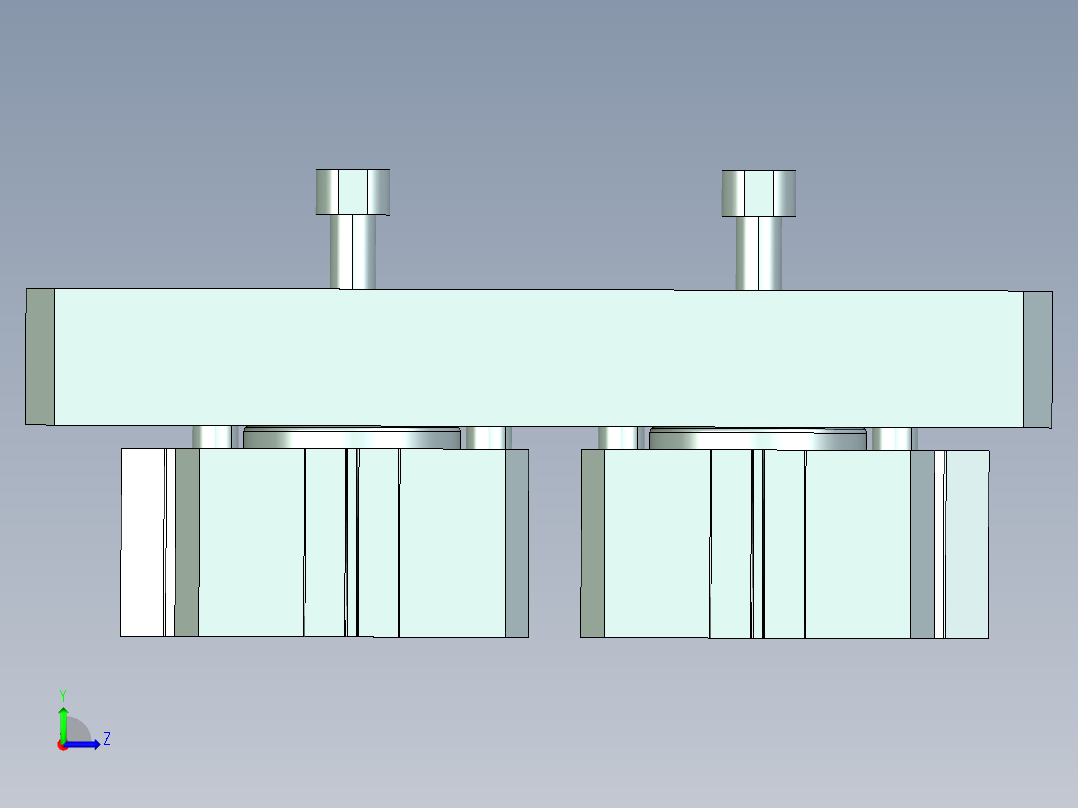Click the washer under the right screw
This screenshot has width=1078, height=808.
click(x=756, y=435)
